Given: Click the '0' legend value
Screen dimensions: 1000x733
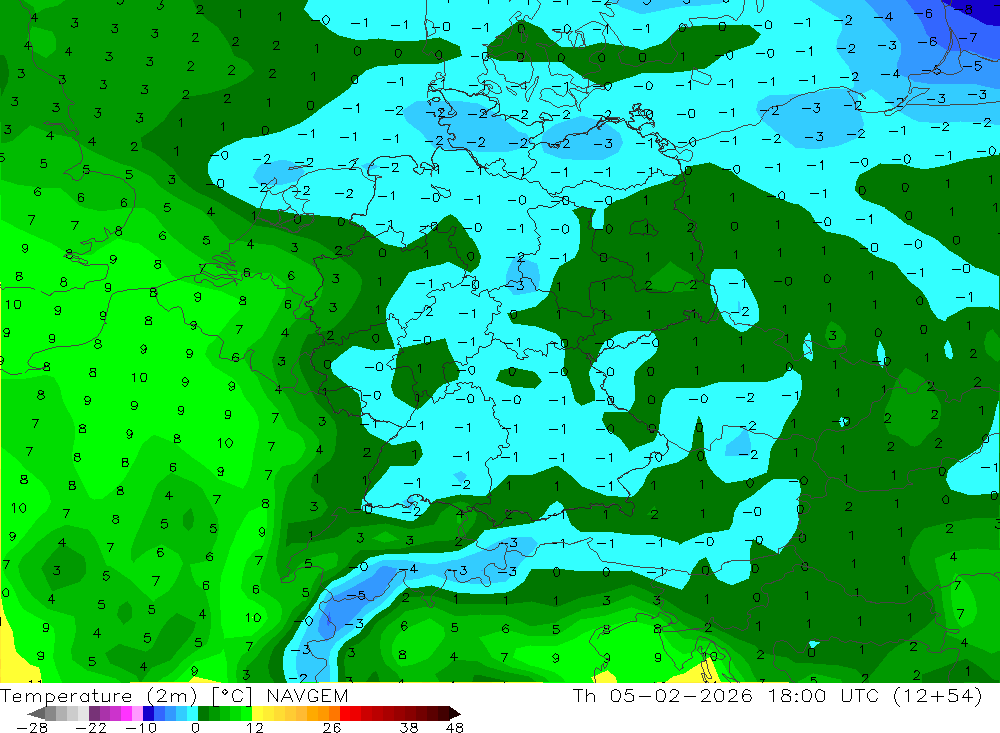Looking at the screenshot, I should coord(195,728).
